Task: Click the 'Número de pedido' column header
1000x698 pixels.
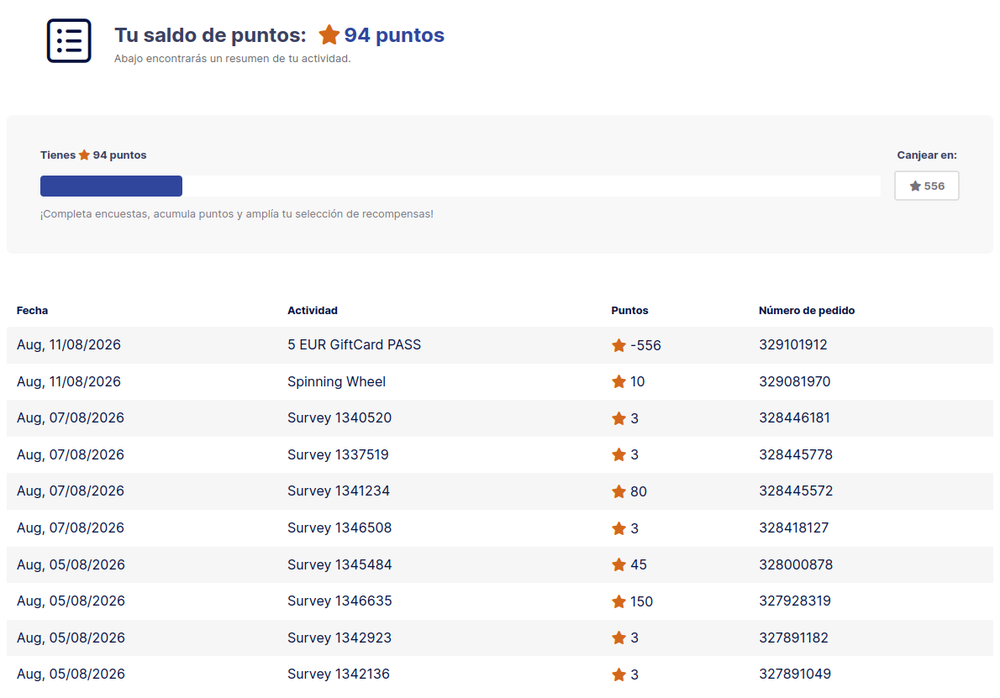Action: 807,310
